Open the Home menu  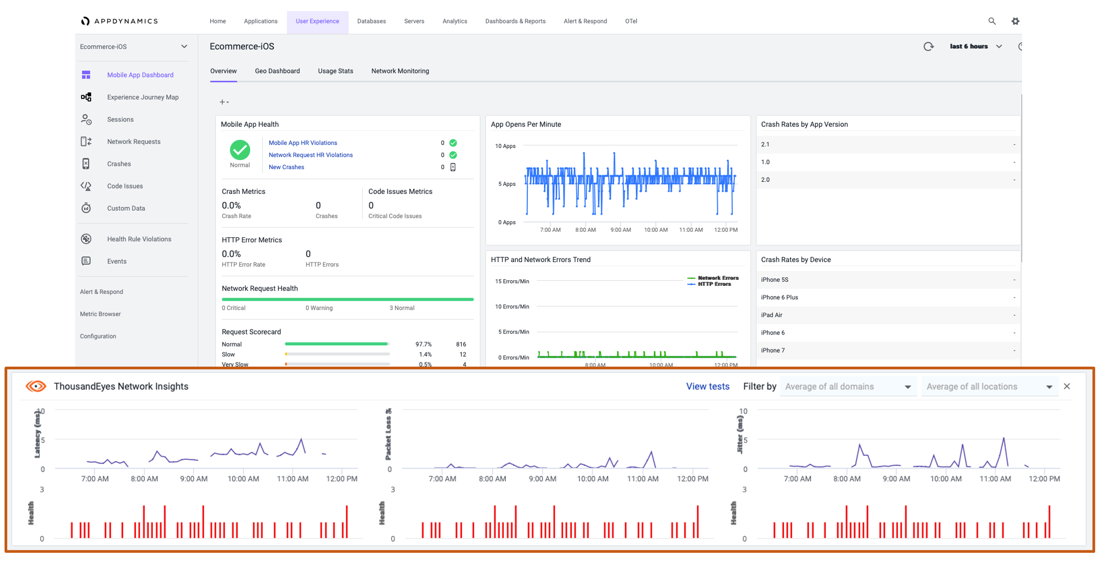pos(217,21)
